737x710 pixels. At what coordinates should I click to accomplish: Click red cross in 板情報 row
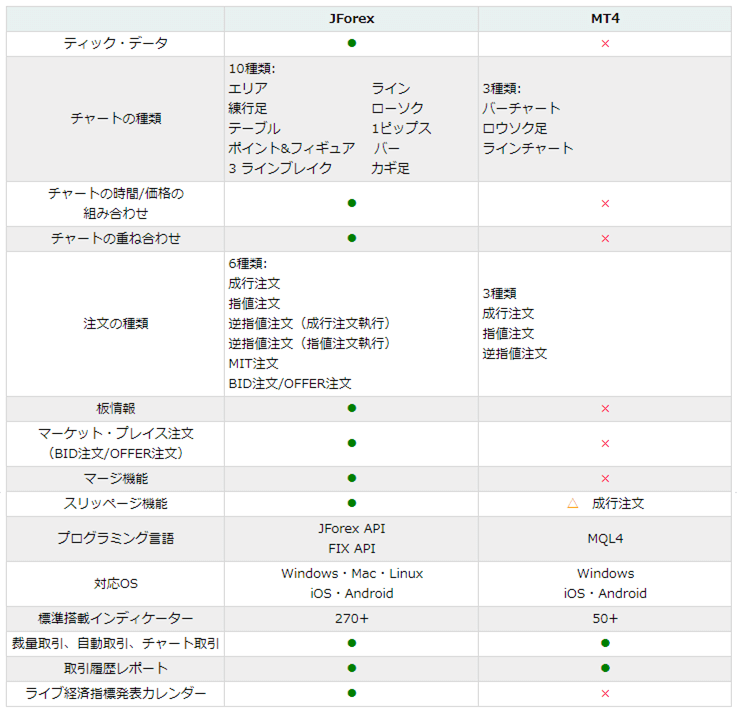pos(605,408)
